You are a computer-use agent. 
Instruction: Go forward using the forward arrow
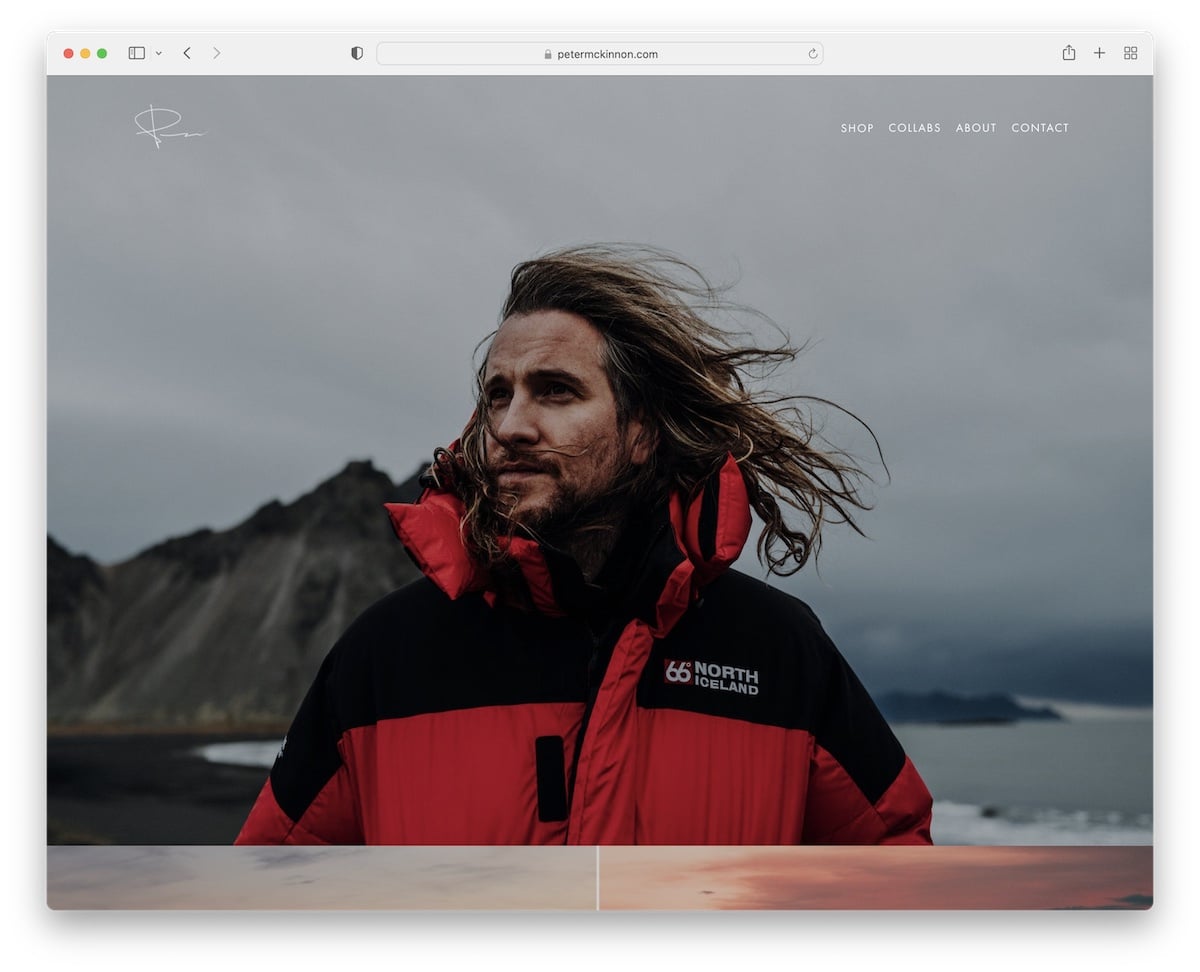pyautogui.click(x=216, y=53)
